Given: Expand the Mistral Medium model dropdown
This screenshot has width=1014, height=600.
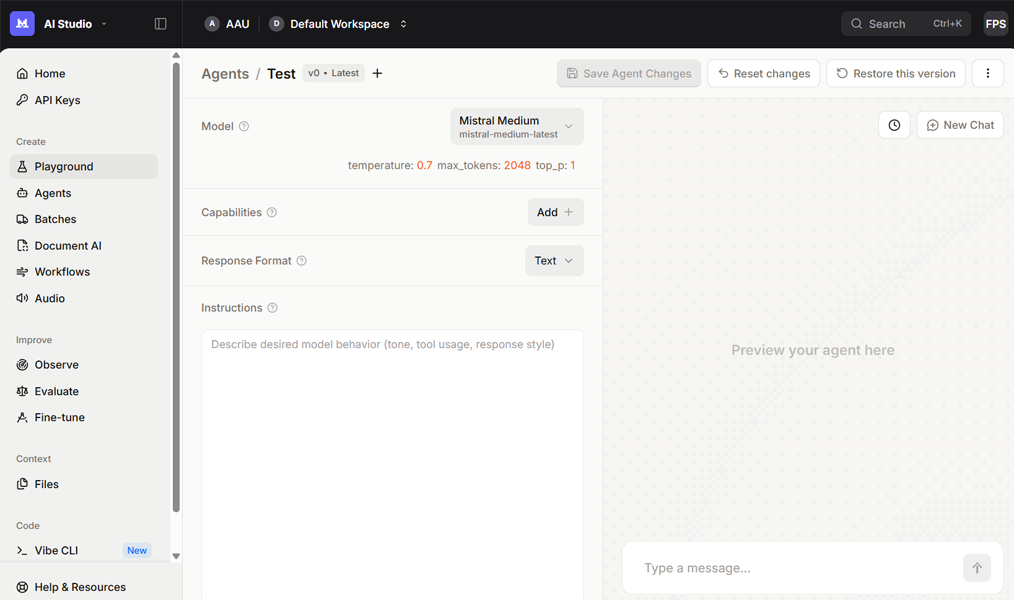Looking at the screenshot, I should [x=516, y=127].
